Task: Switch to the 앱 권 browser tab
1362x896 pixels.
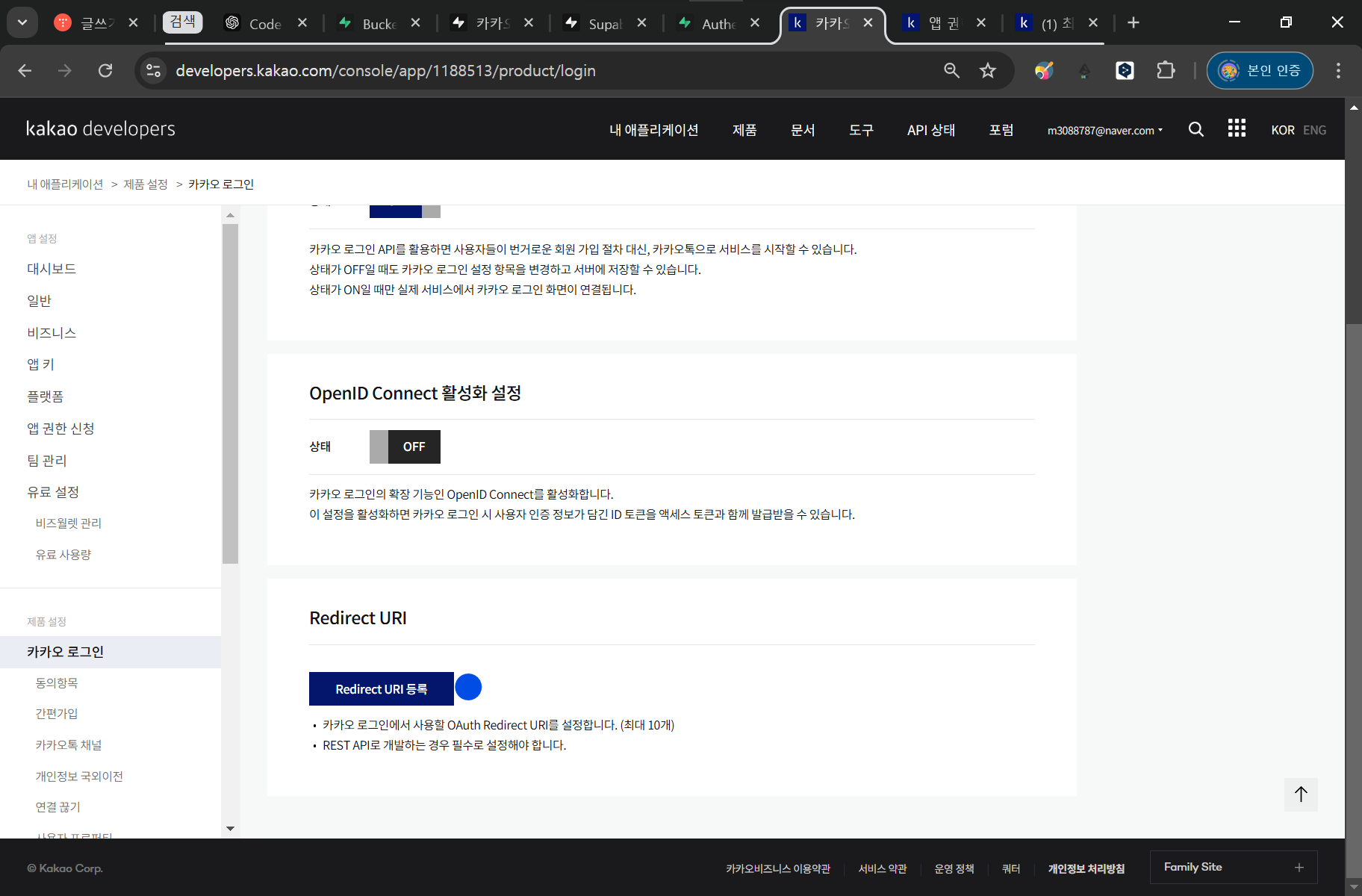Action: [x=943, y=23]
